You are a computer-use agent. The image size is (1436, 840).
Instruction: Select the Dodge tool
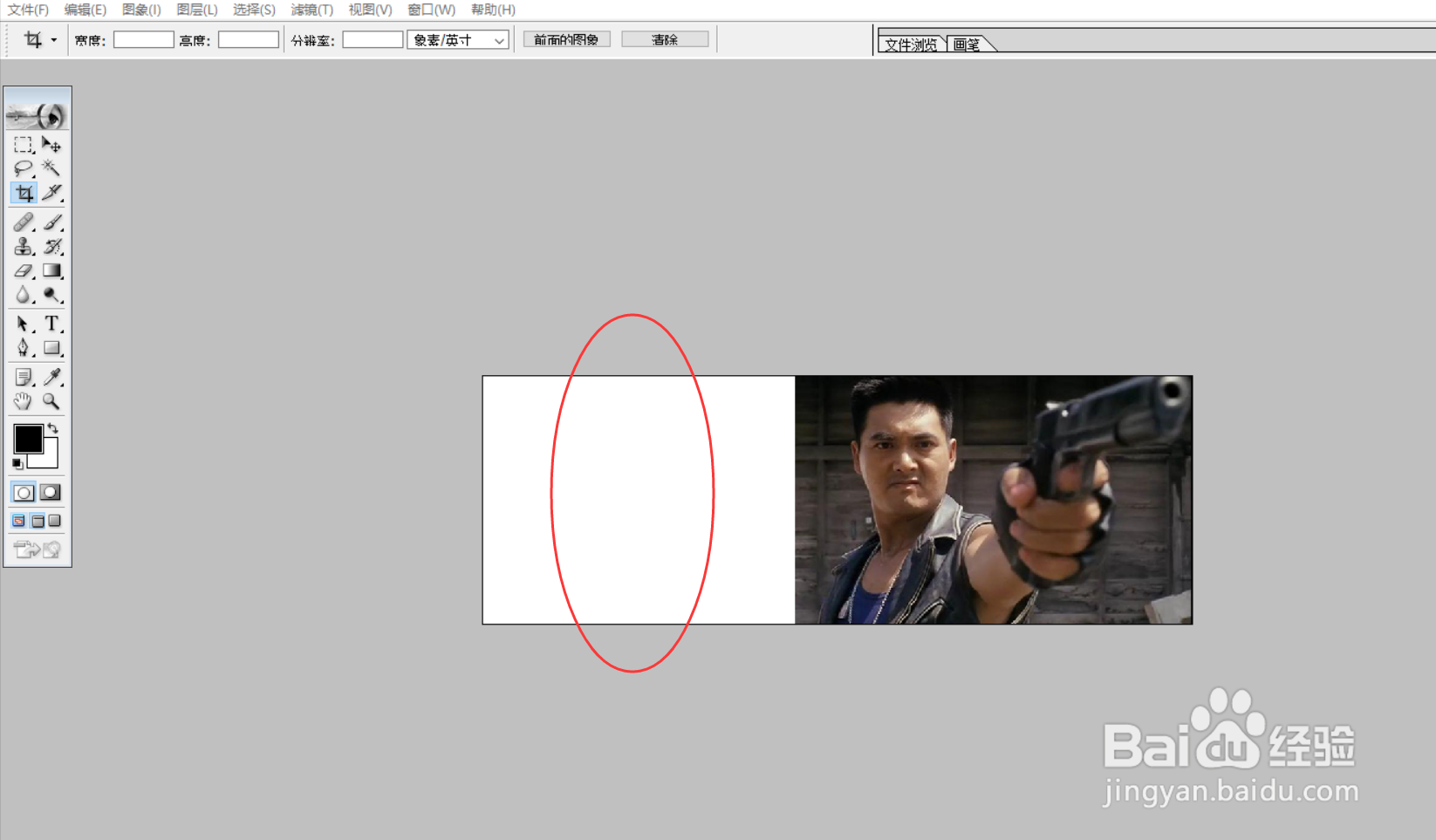(51, 295)
